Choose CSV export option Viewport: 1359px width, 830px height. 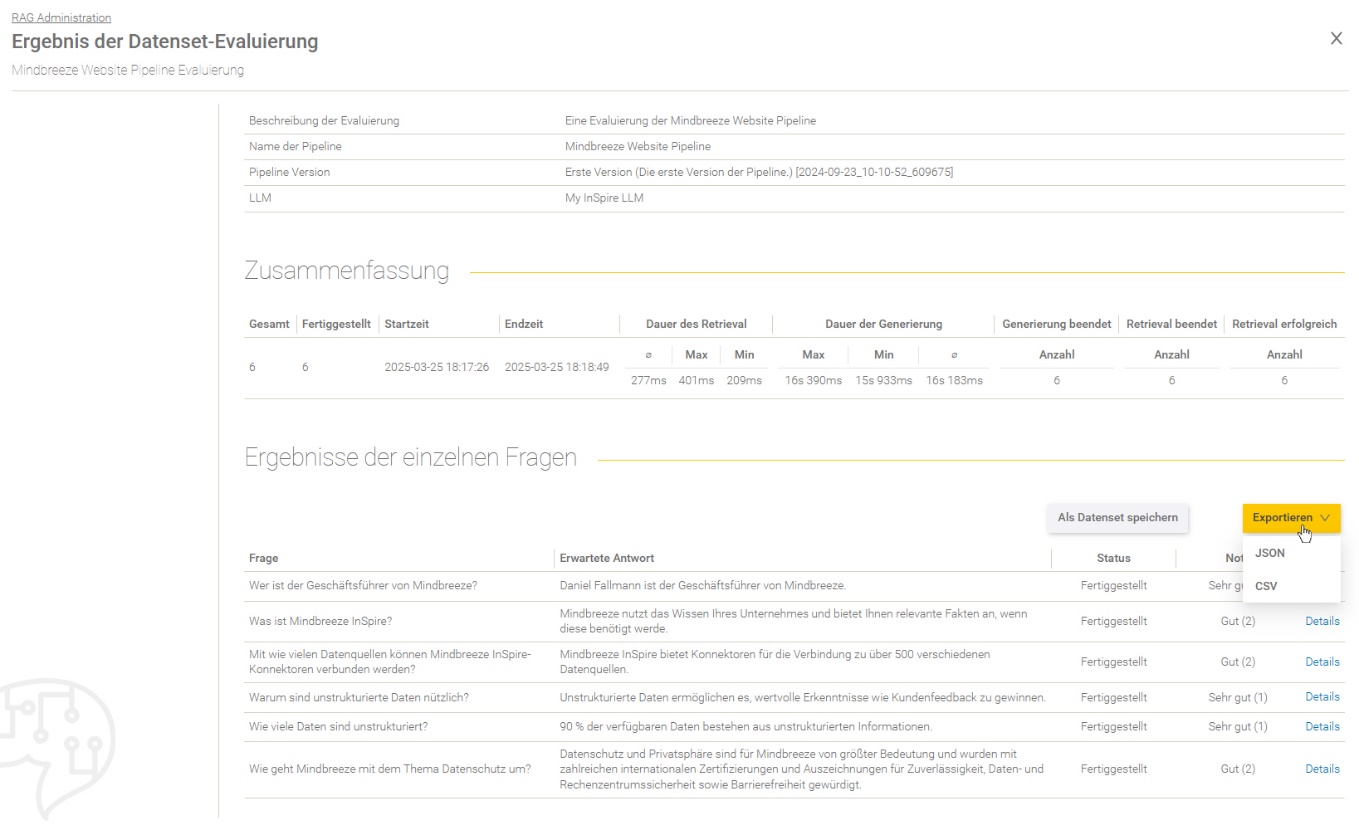point(1266,586)
